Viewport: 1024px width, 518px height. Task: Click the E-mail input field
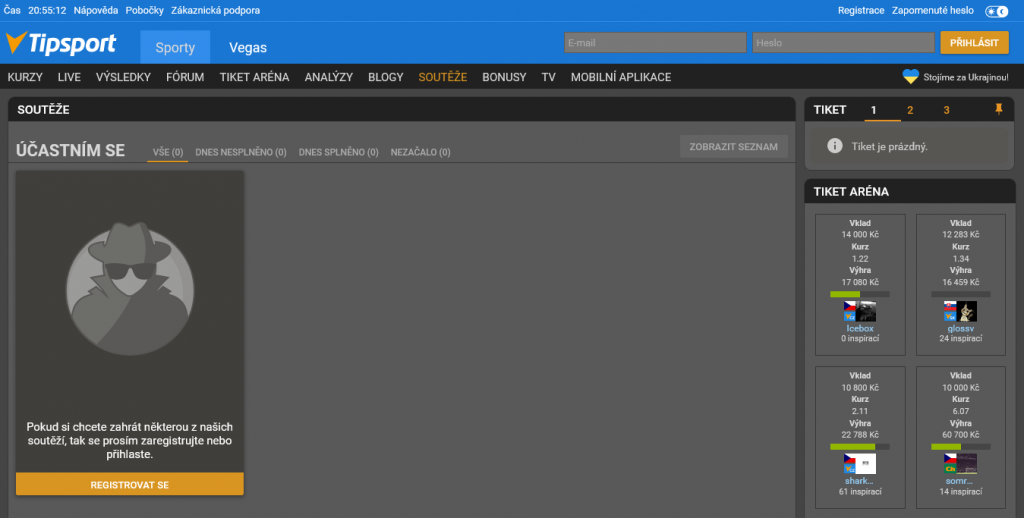click(654, 43)
